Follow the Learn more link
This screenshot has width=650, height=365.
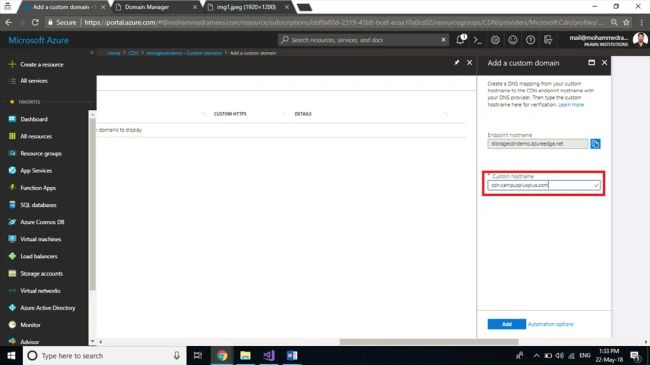point(571,105)
